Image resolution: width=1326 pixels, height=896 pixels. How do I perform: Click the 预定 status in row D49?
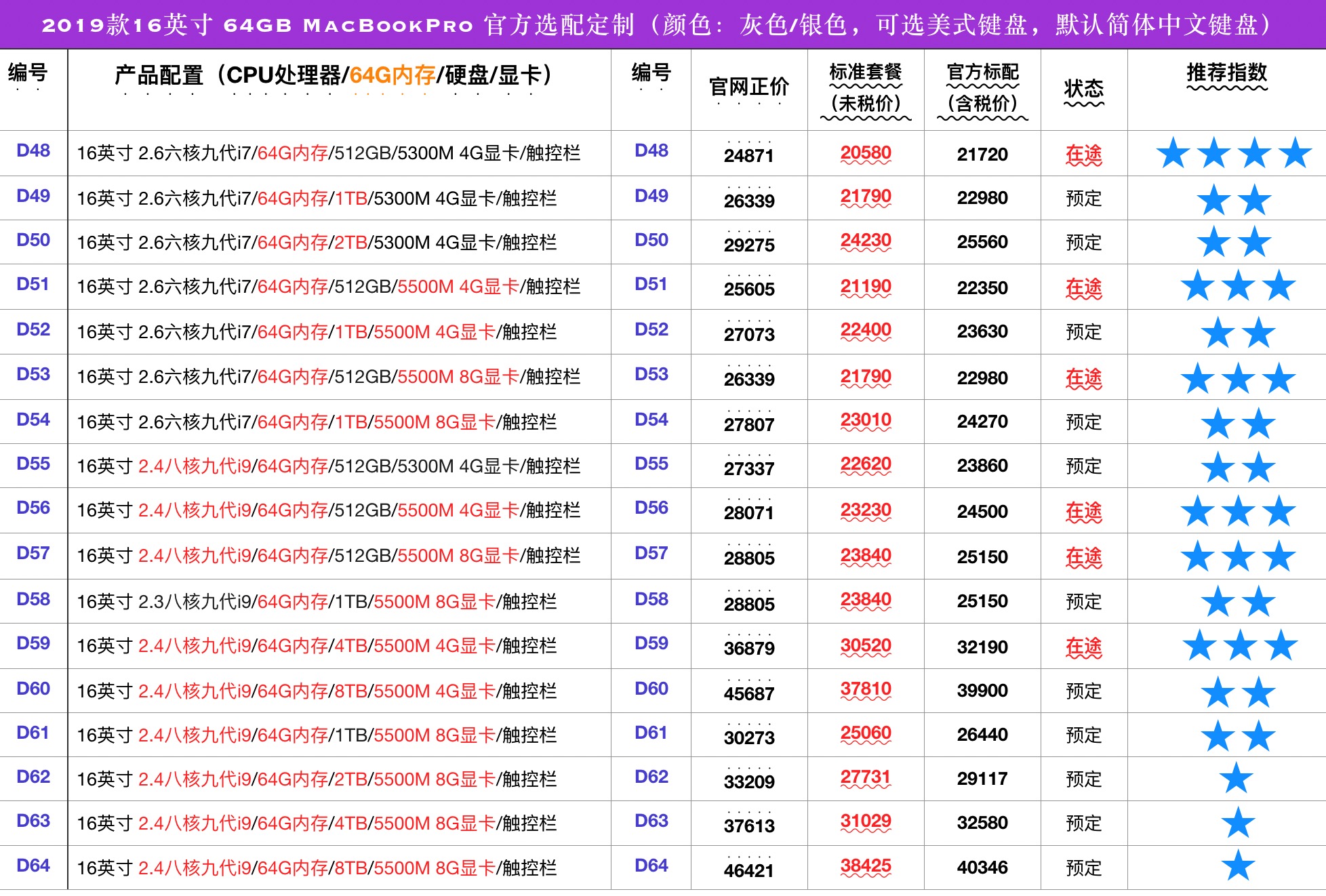(x=1084, y=199)
